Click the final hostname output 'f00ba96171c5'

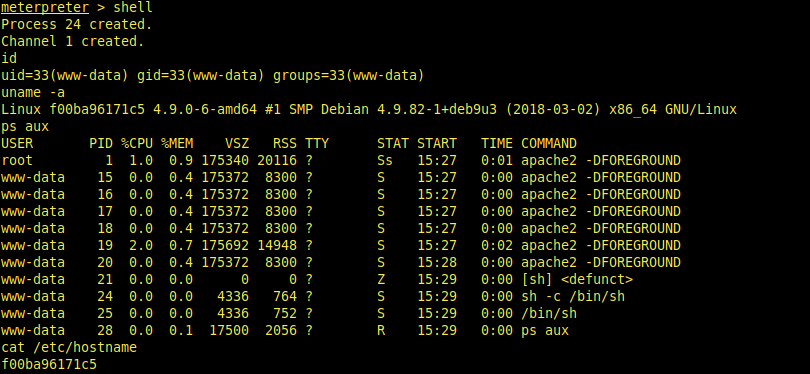coord(49,365)
